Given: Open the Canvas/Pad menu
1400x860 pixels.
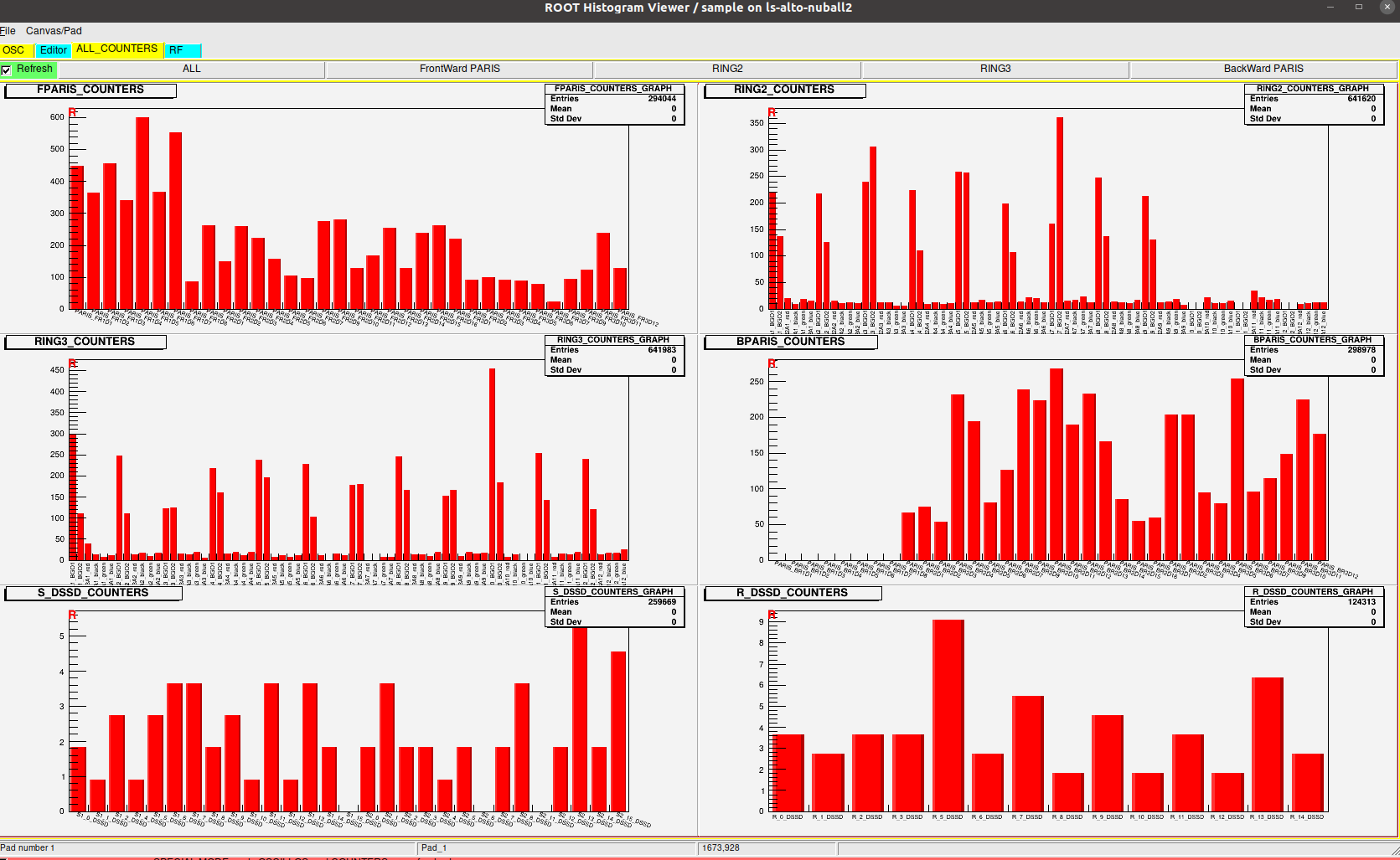Looking at the screenshot, I should 54,31.
